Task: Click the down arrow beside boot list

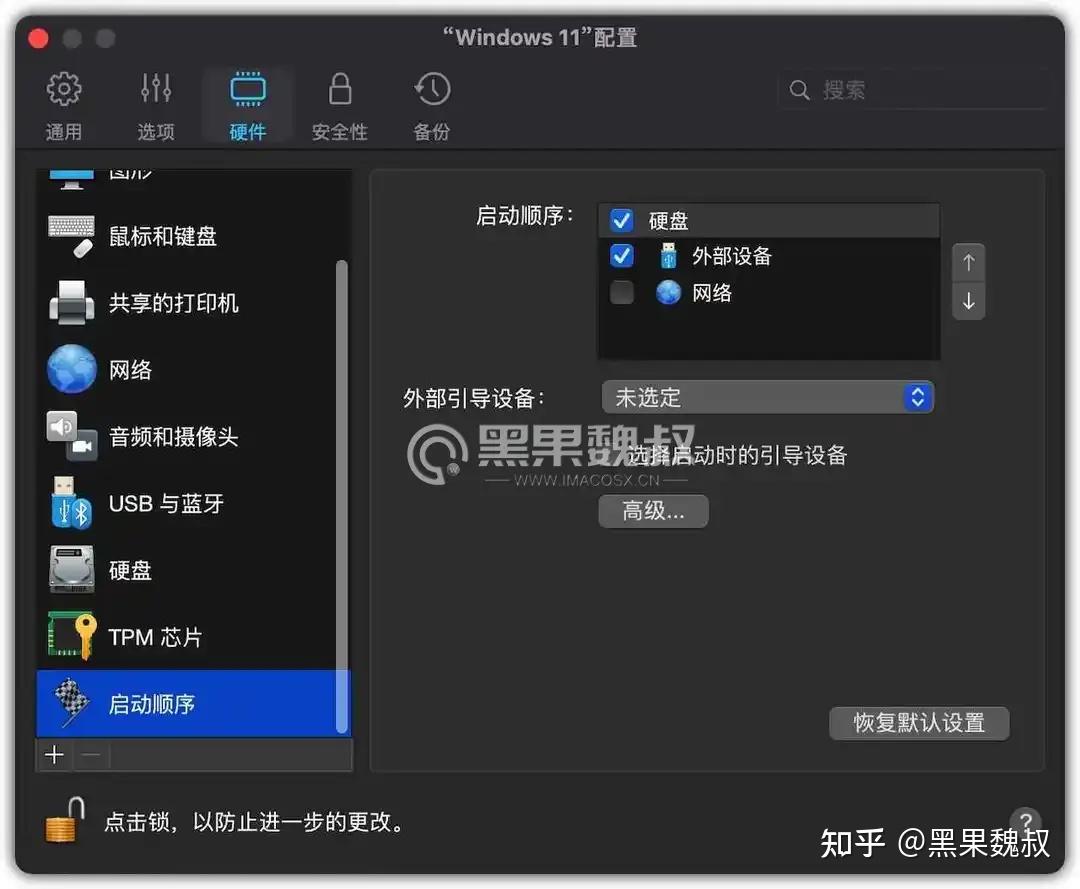Action: pyautogui.click(x=968, y=300)
